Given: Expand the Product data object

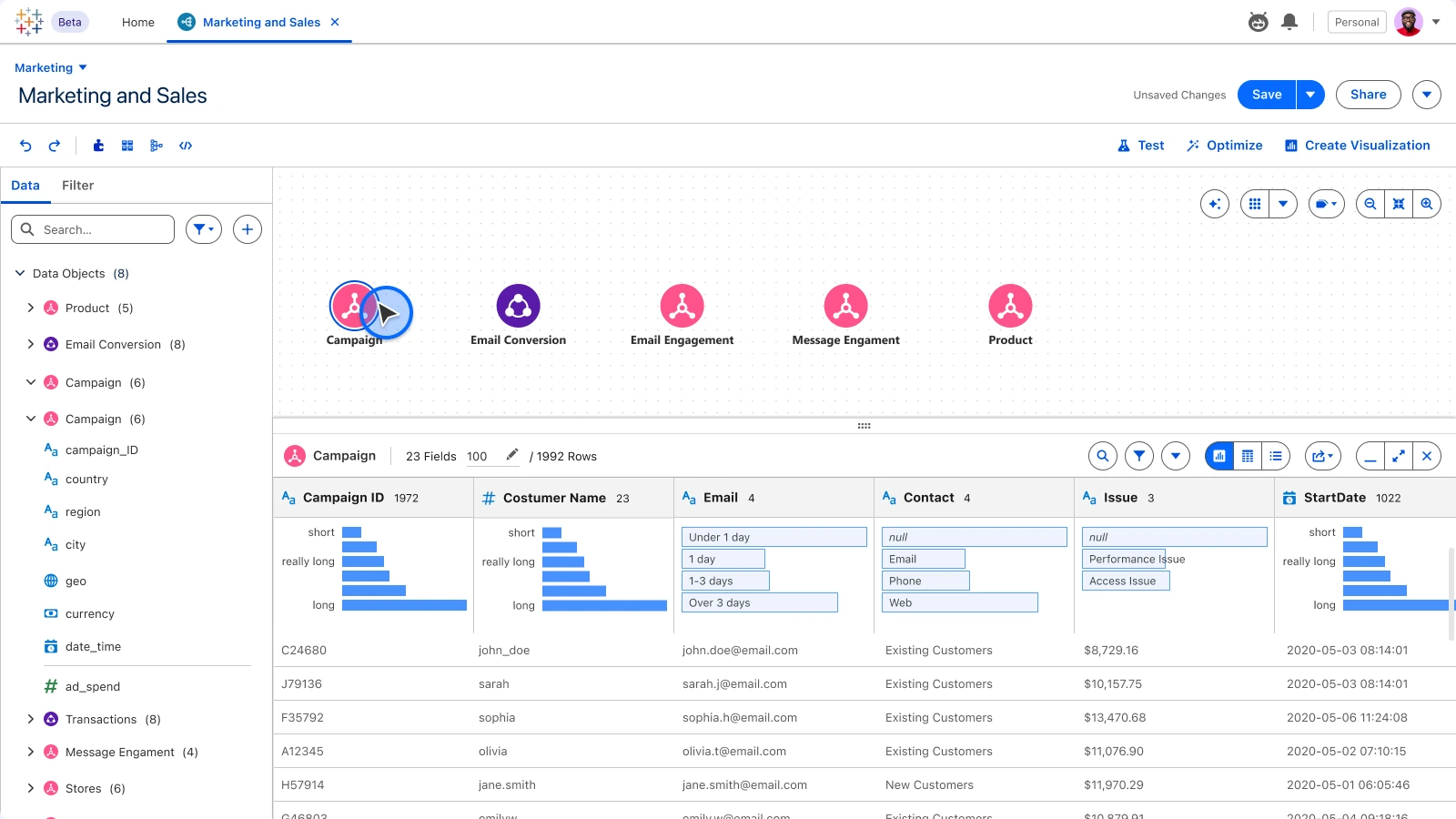Looking at the screenshot, I should 31,308.
